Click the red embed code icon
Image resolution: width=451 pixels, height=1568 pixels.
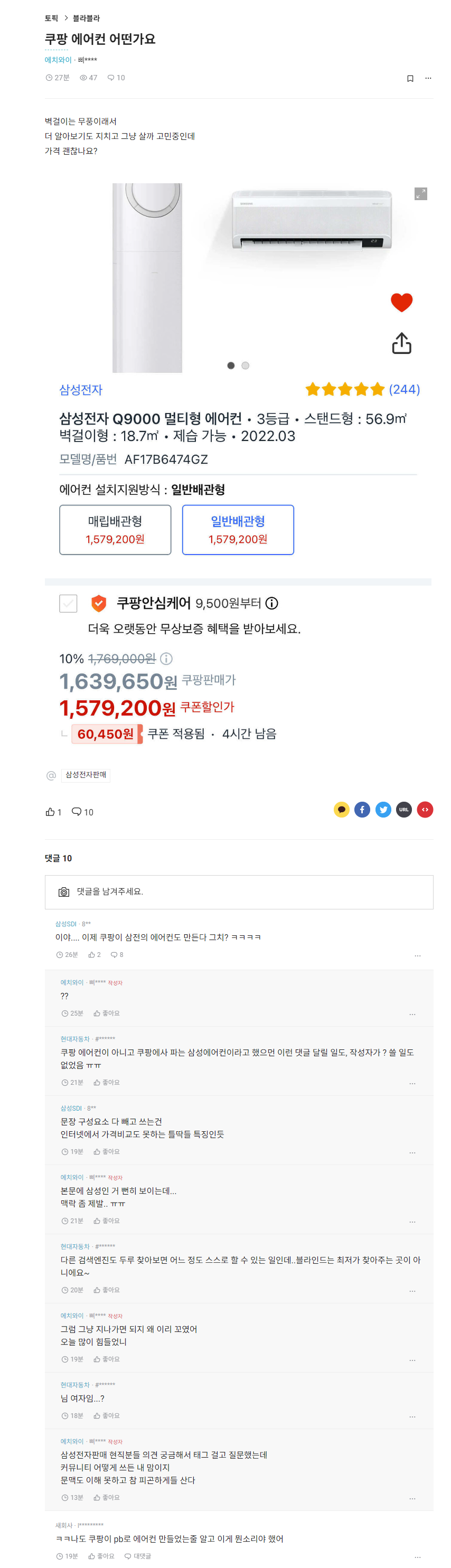pyautogui.click(x=425, y=810)
